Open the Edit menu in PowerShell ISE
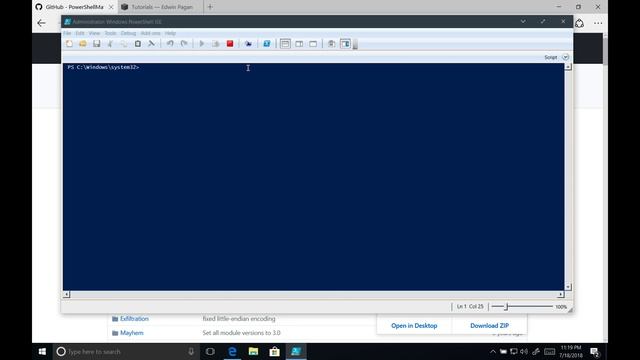This screenshot has width=640, height=360. [80, 33]
